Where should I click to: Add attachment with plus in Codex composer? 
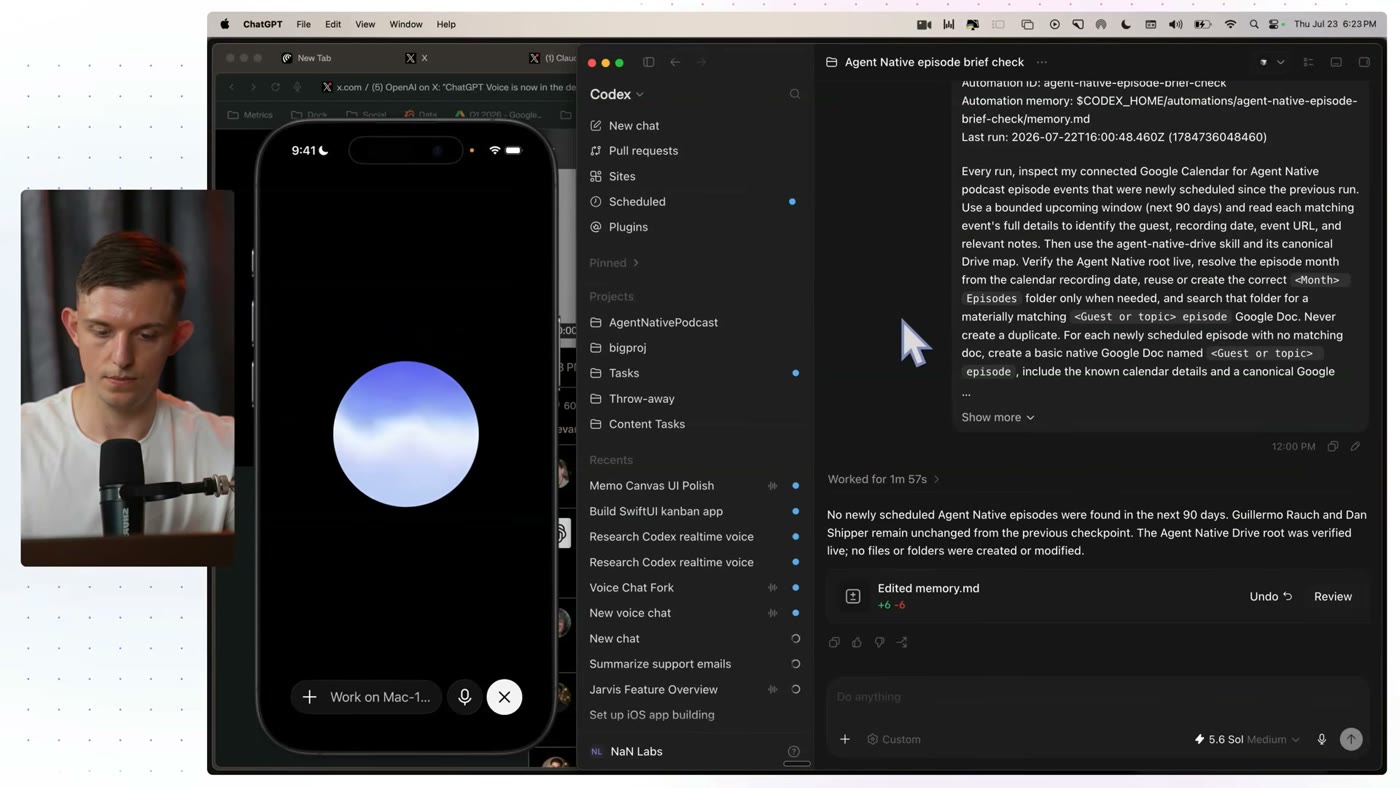pos(845,740)
